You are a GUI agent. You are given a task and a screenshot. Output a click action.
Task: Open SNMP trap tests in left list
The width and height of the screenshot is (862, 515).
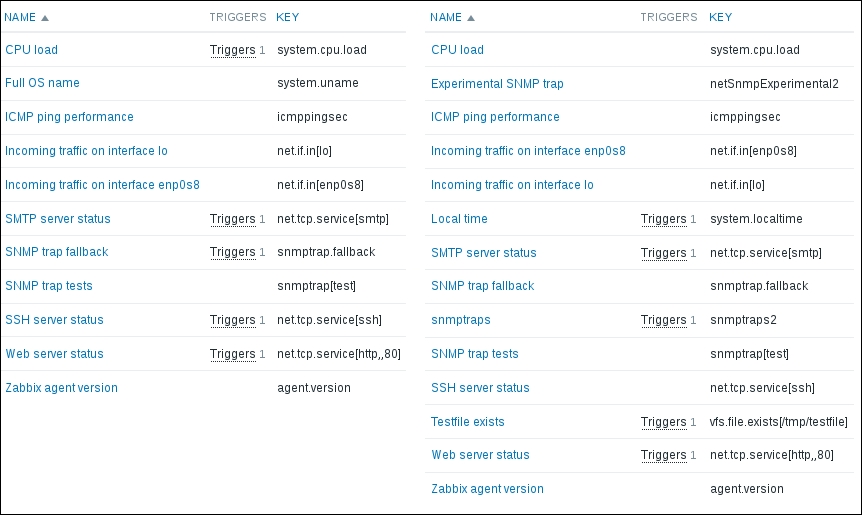(x=49, y=286)
